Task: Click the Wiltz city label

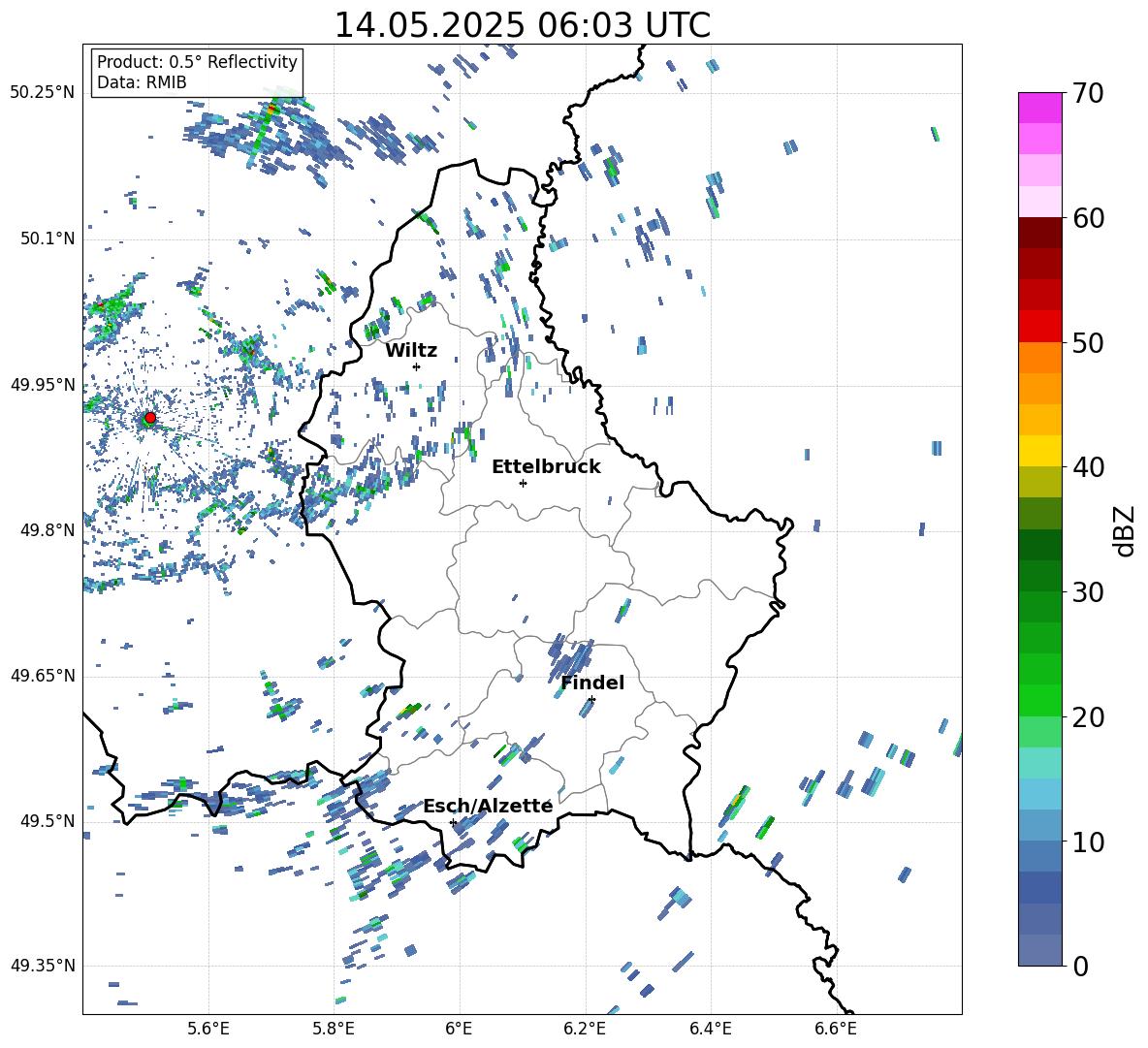Action: click(411, 351)
